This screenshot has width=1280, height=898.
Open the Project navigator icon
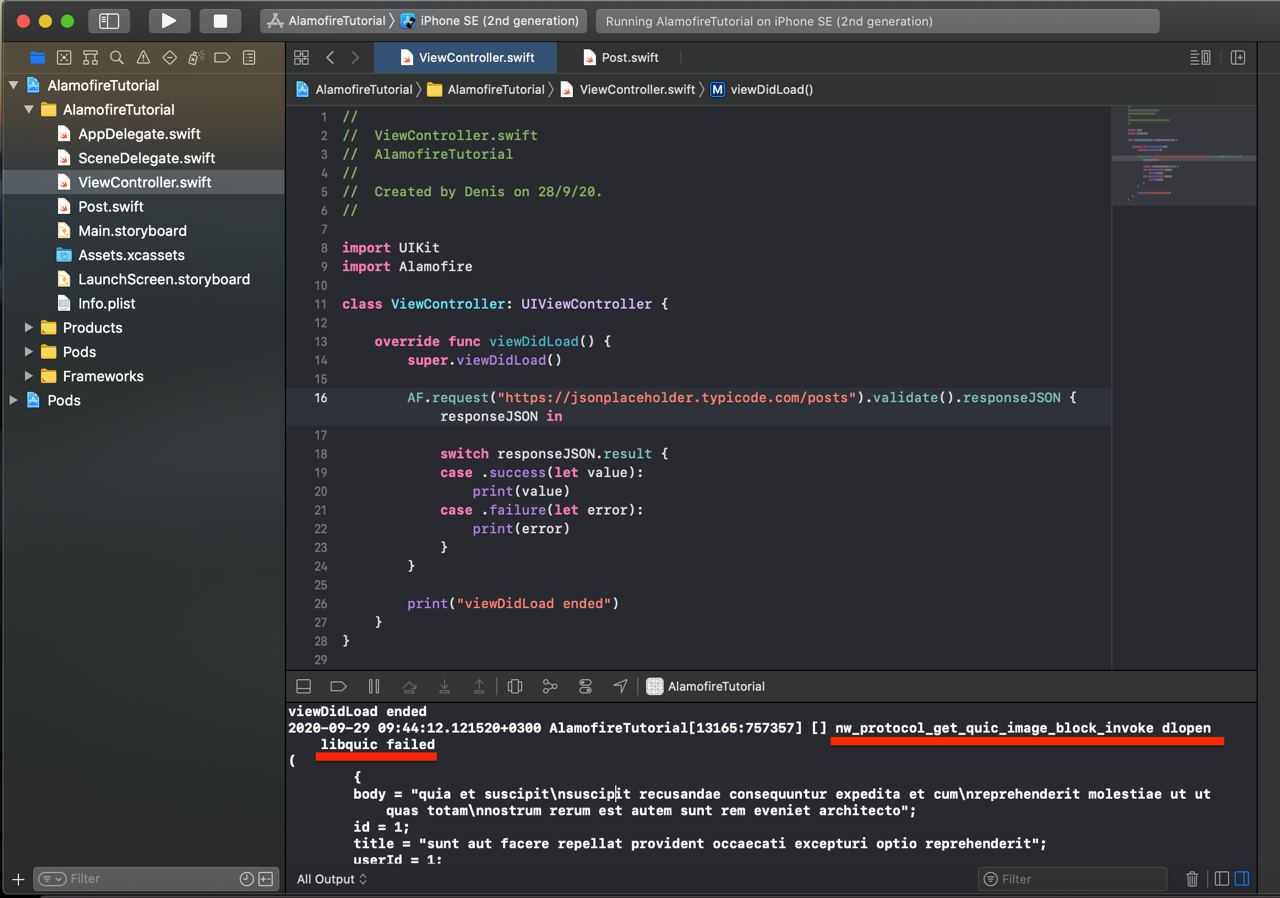(37, 57)
